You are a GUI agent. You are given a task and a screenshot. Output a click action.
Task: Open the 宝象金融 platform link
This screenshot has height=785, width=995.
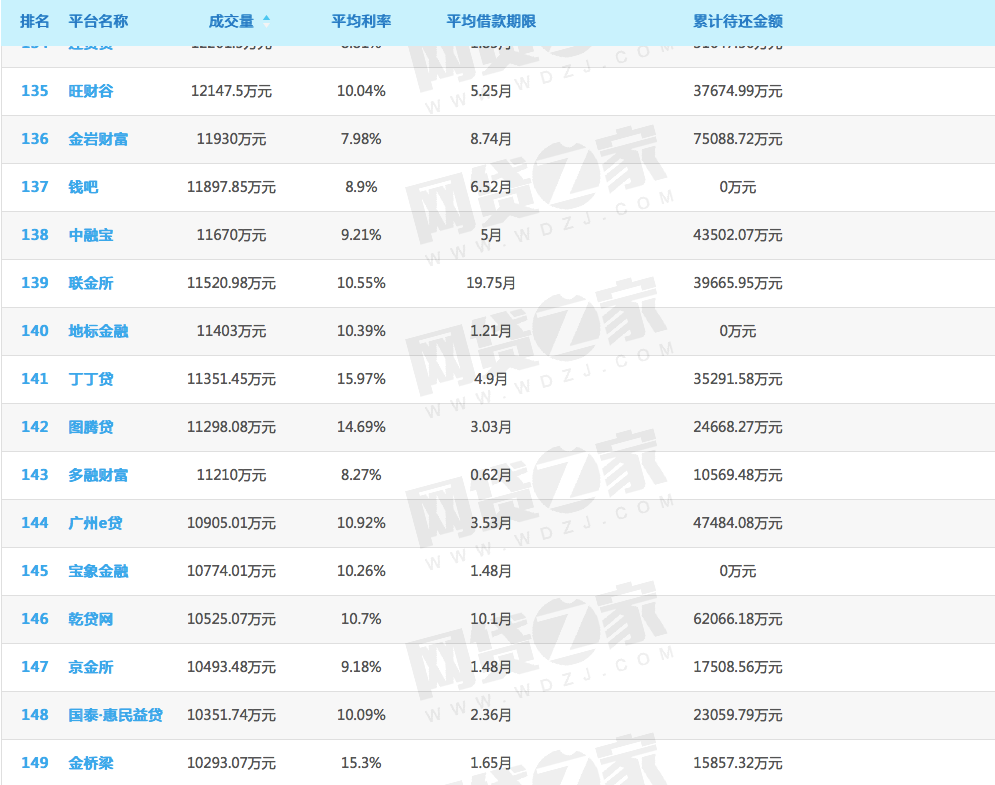point(98,571)
